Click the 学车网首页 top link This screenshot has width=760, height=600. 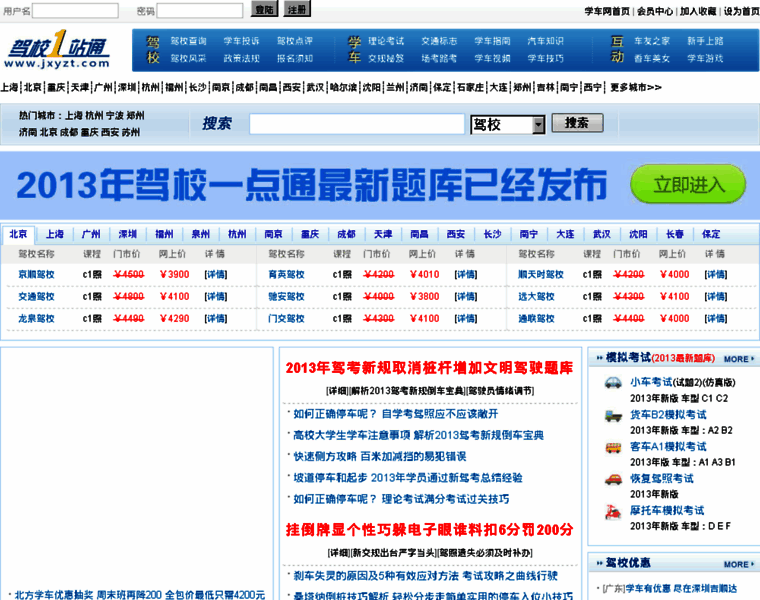tap(607, 11)
